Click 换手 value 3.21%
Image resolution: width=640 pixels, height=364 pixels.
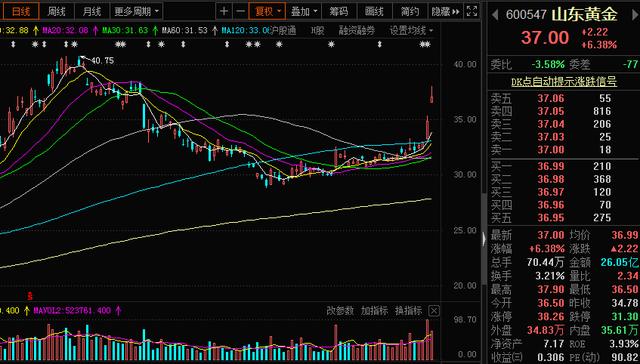click(x=550, y=276)
